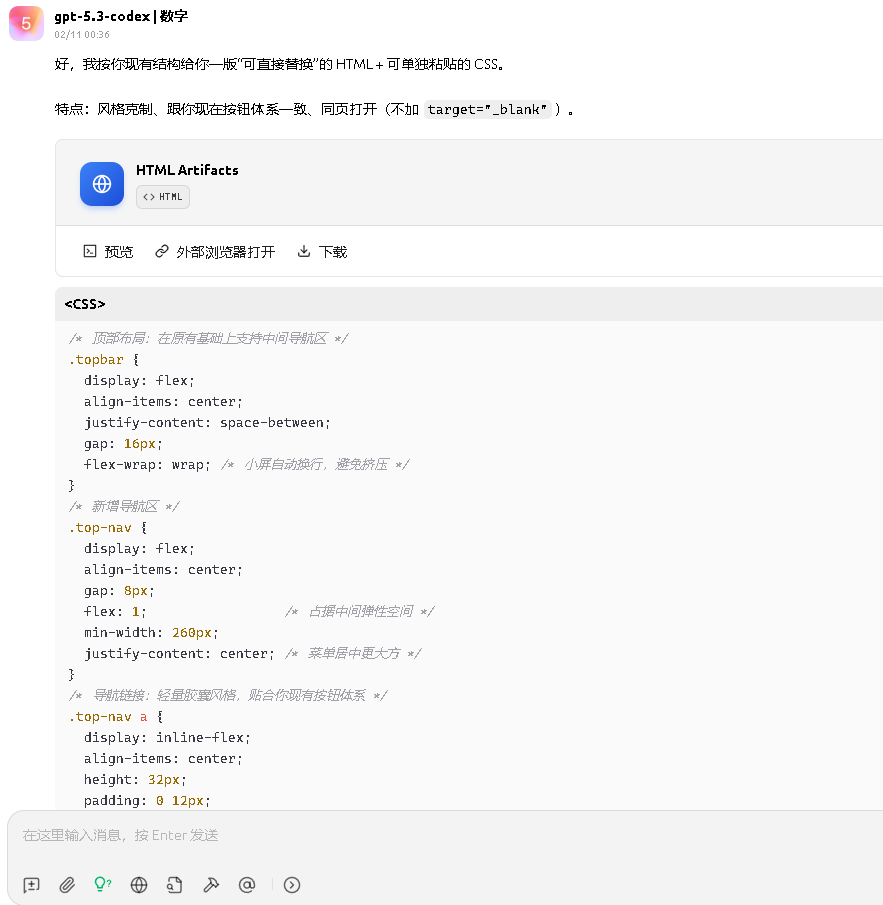Click the HTML Artifacts title

click(x=187, y=170)
